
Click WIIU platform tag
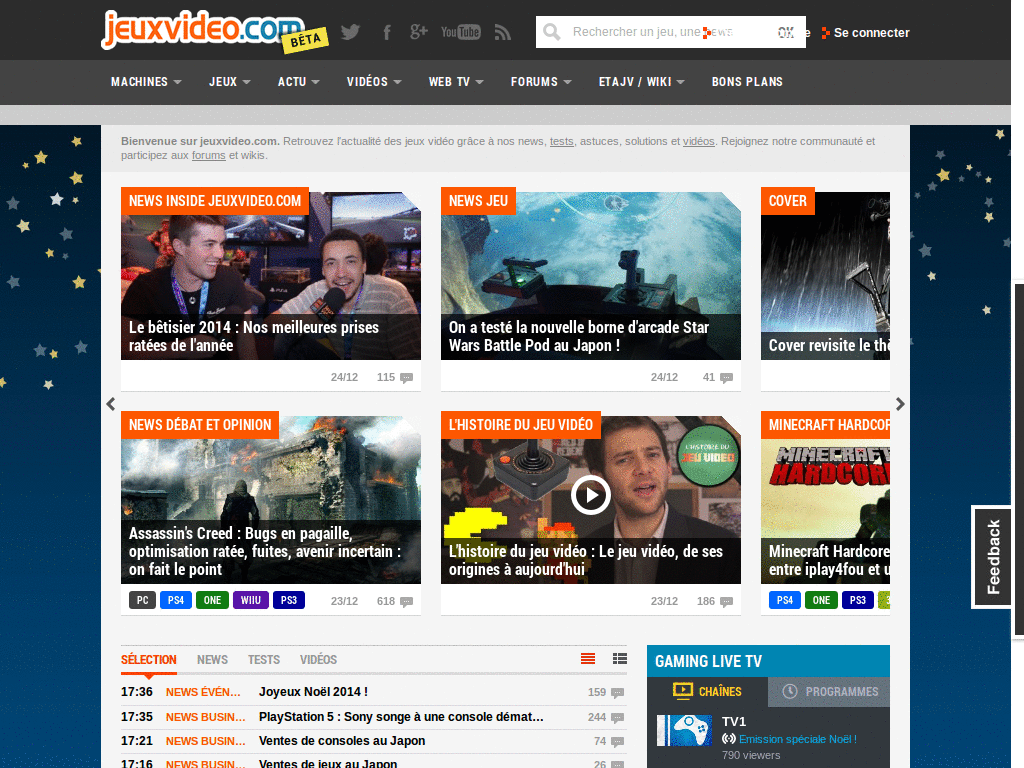click(251, 600)
